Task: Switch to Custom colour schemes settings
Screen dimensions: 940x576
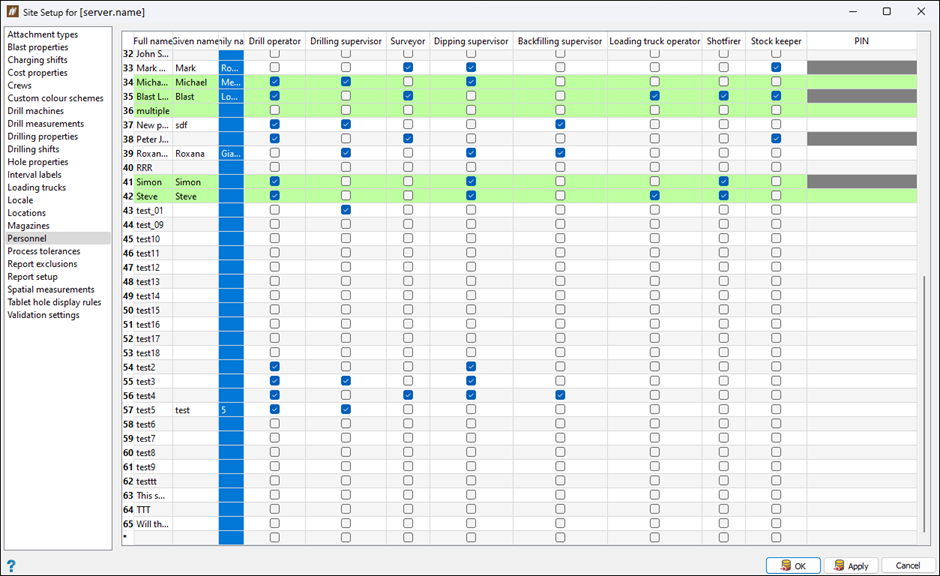Action: point(55,98)
